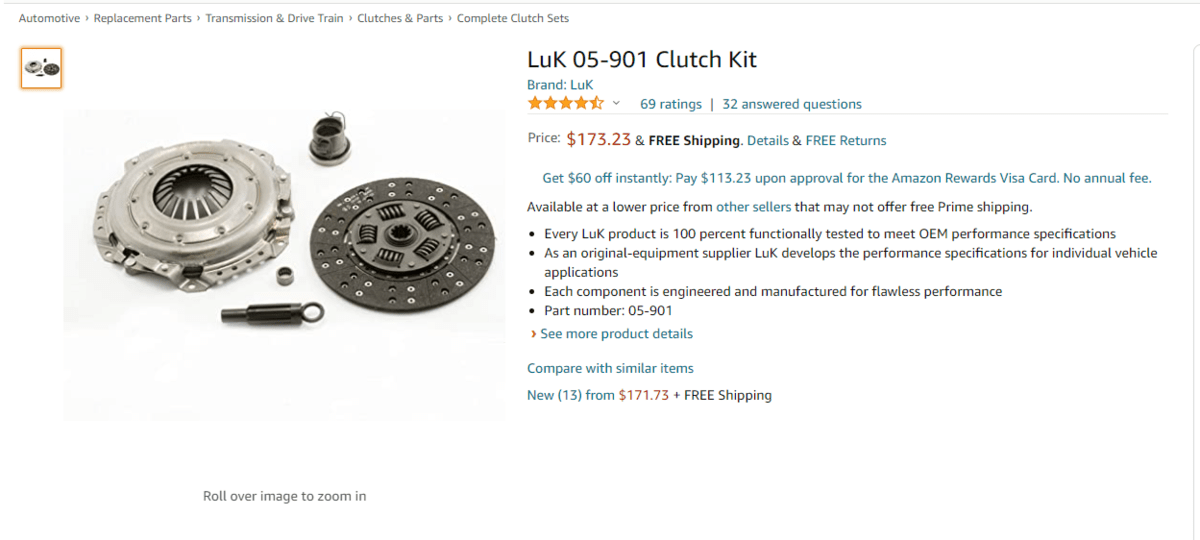This screenshot has height=540, width=1200.
Task: Click Compare with similar items
Action: pyautogui.click(x=610, y=368)
